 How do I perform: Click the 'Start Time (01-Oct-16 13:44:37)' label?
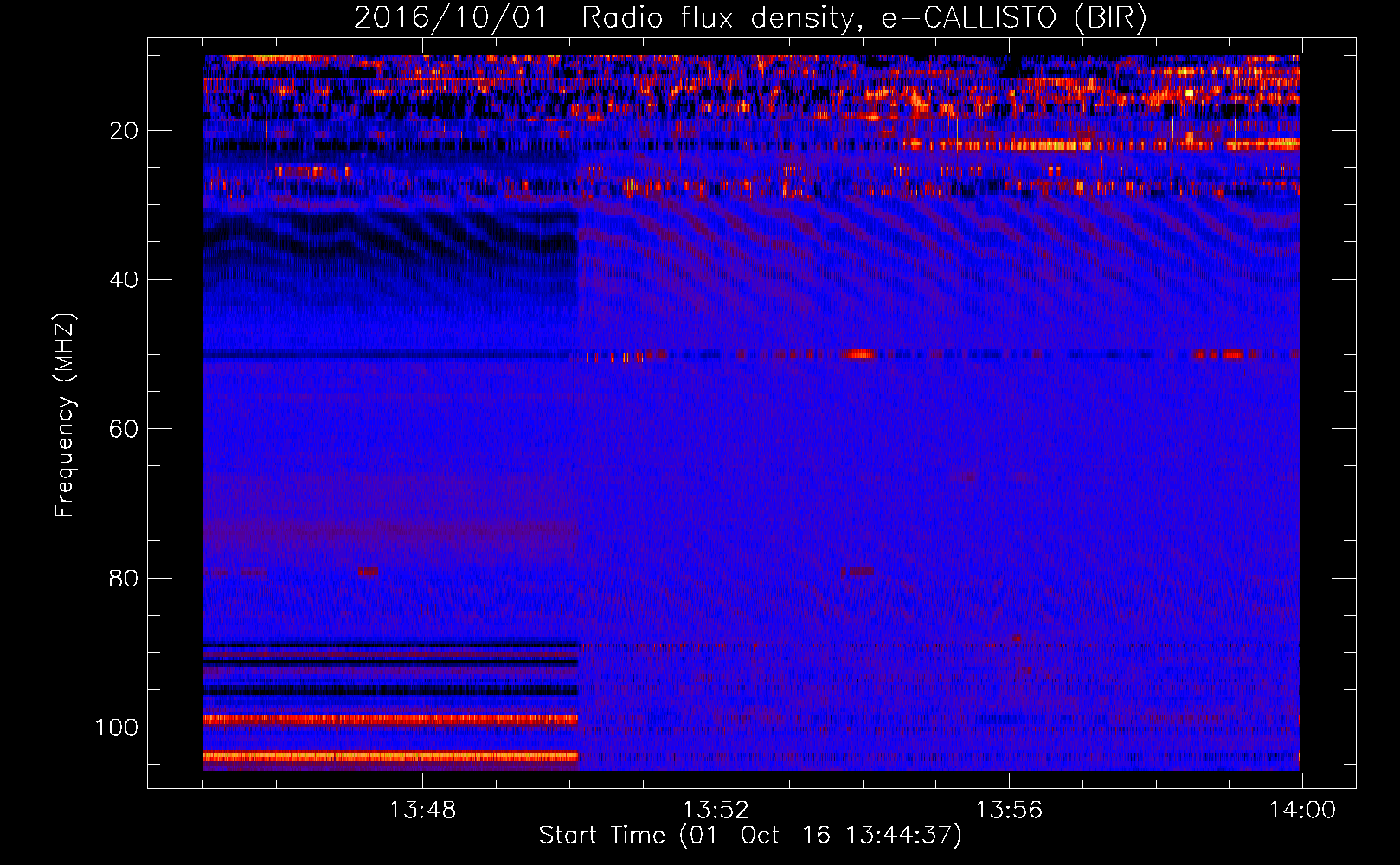coord(750,836)
